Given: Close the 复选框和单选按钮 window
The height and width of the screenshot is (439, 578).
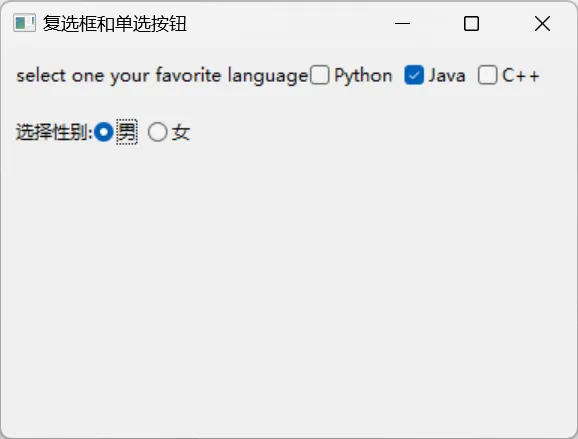Looking at the screenshot, I should [542, 24].
